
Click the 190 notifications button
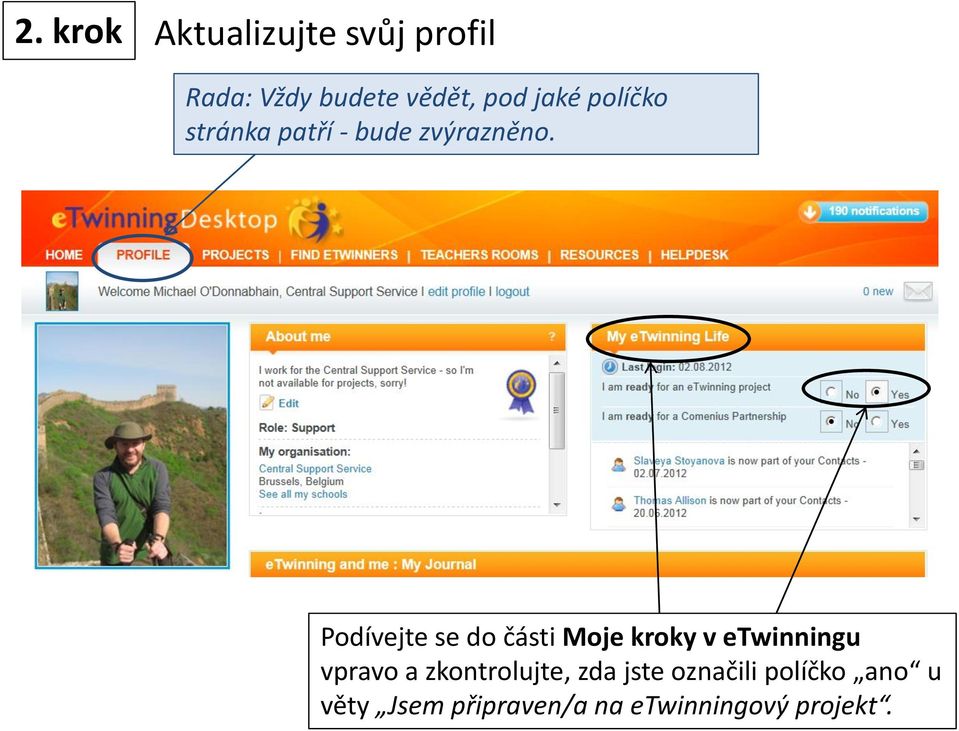(x=863, y=212)
